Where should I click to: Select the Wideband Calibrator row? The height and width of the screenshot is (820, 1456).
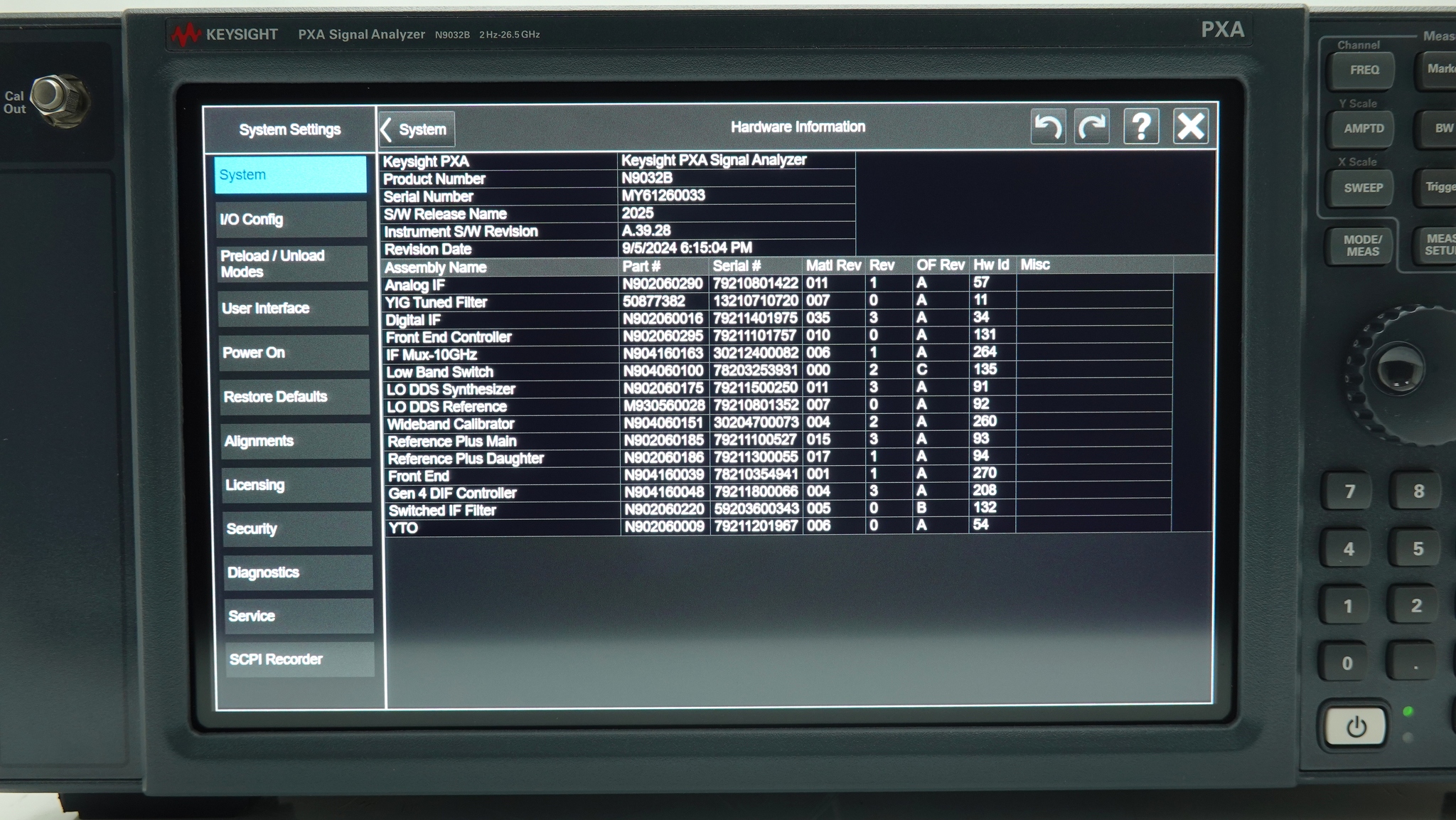[x=778, y=422]
